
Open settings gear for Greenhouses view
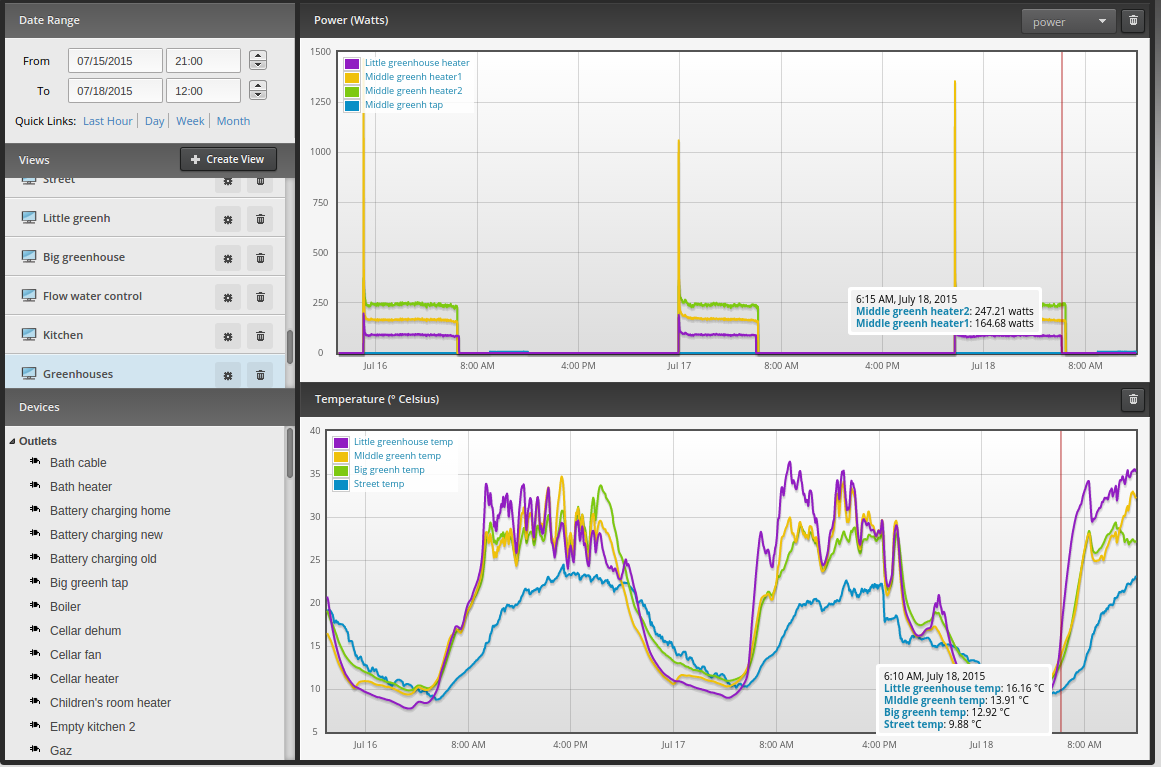click(x=228, y=375)
